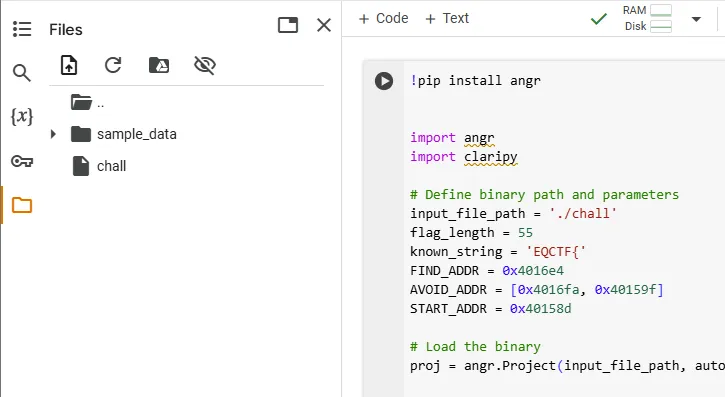Mount Google Drive in the file browser

(x=159, y=65)
